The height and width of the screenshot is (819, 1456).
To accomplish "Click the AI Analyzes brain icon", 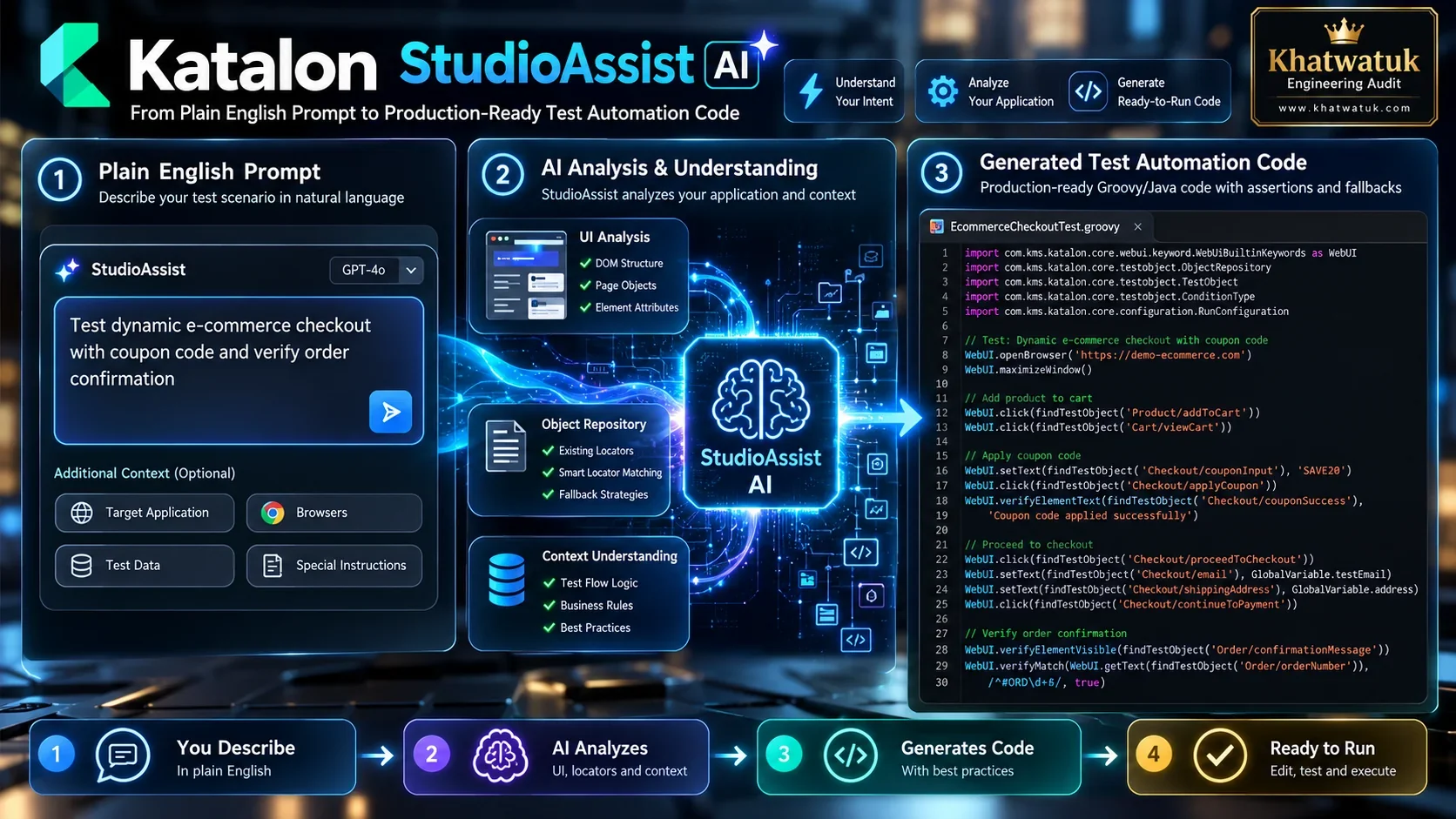I will pos(500,755).
